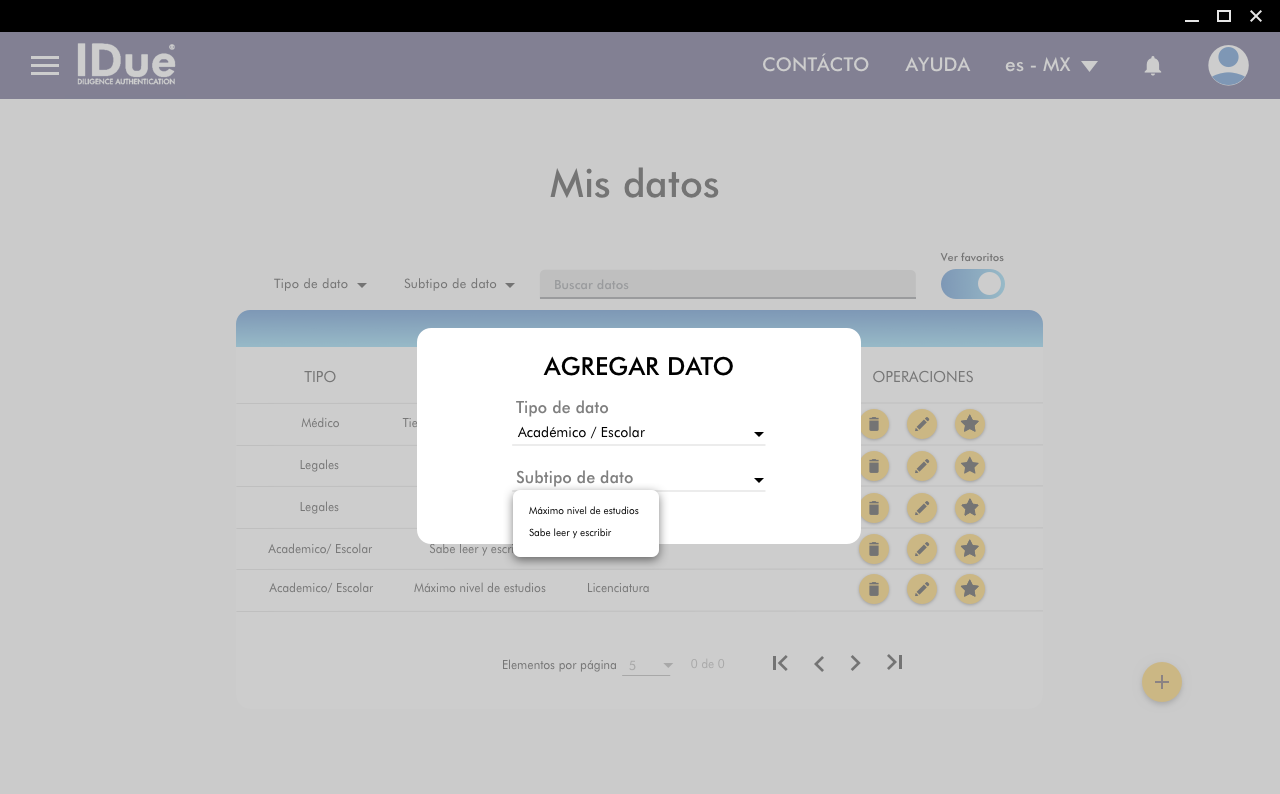Viewport: 1280px width, 794px height.
Task: Edit the Licenciatura row with pencil icon
Action: click(922, 589)
